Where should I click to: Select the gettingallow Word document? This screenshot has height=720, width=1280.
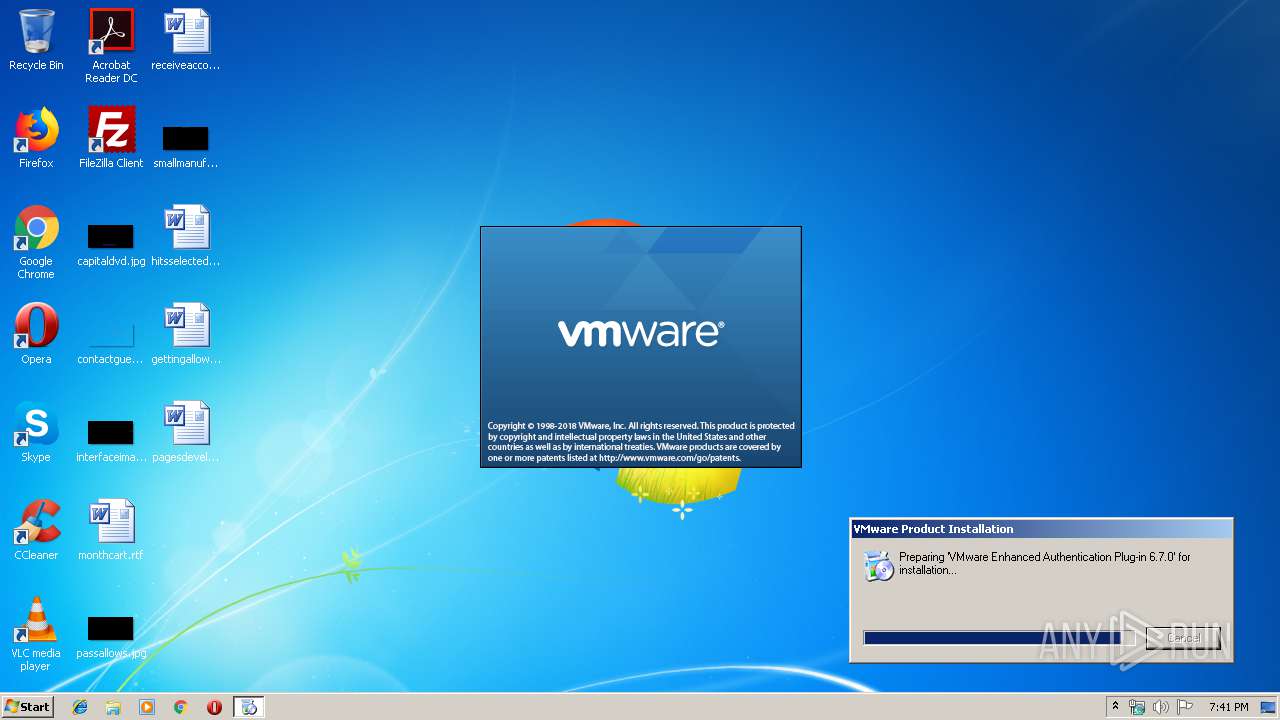(186, 335)
